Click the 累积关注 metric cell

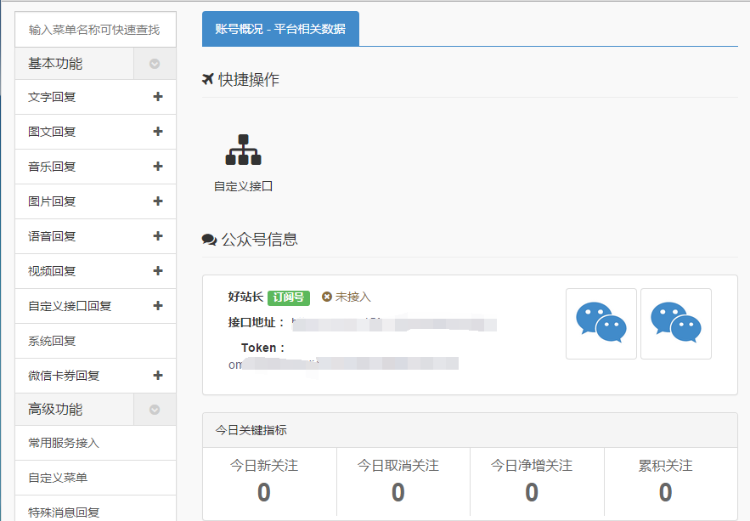(671, 481)
